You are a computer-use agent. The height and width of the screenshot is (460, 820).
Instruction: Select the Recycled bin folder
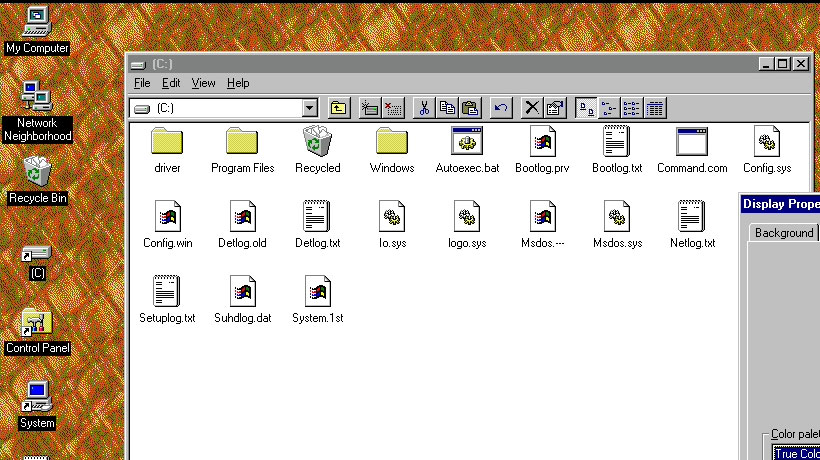[317, 151]
